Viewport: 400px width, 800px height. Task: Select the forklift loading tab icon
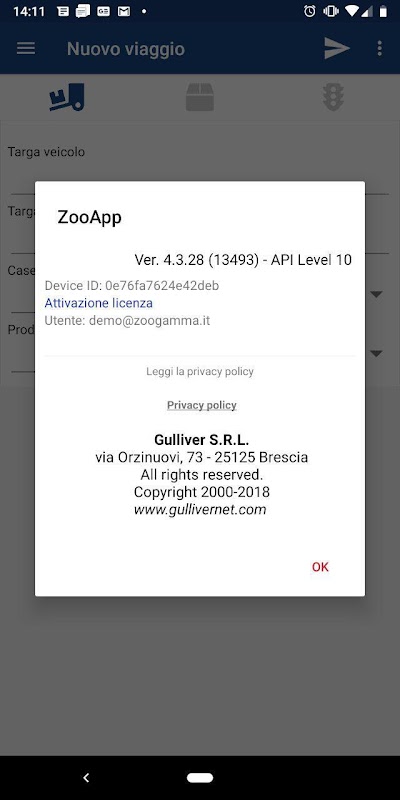66,97
